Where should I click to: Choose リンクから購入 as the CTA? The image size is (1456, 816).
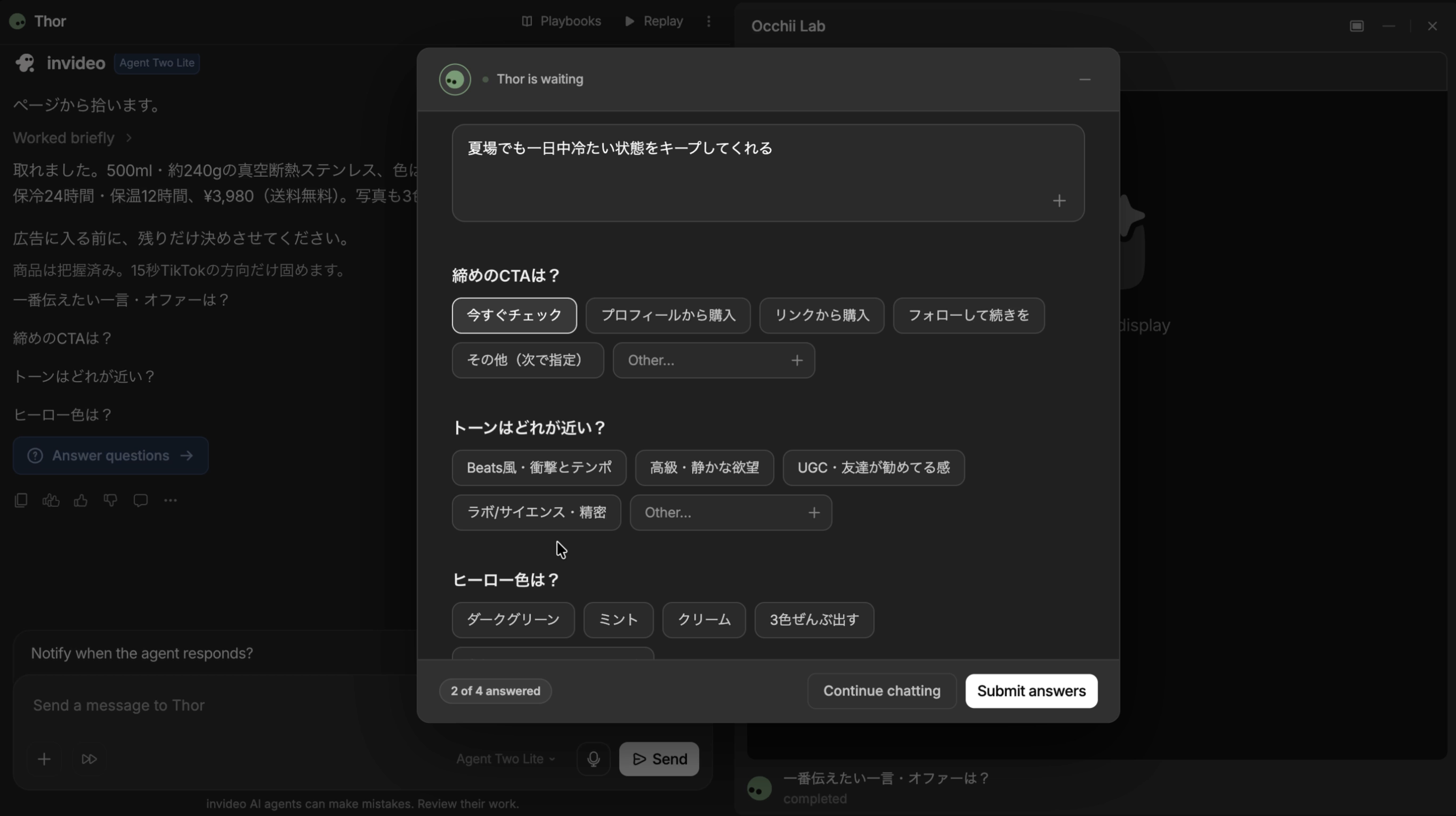tap(821, 315)
